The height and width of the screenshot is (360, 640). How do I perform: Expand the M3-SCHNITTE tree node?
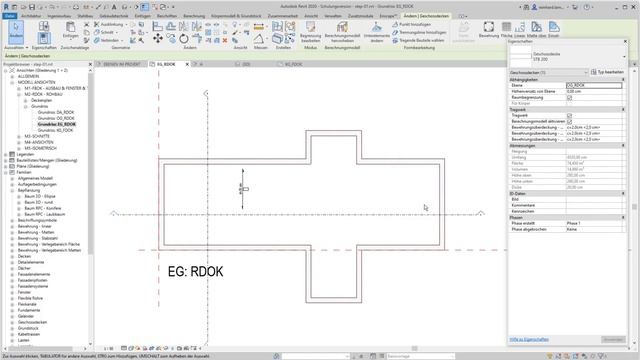(19, 136)
